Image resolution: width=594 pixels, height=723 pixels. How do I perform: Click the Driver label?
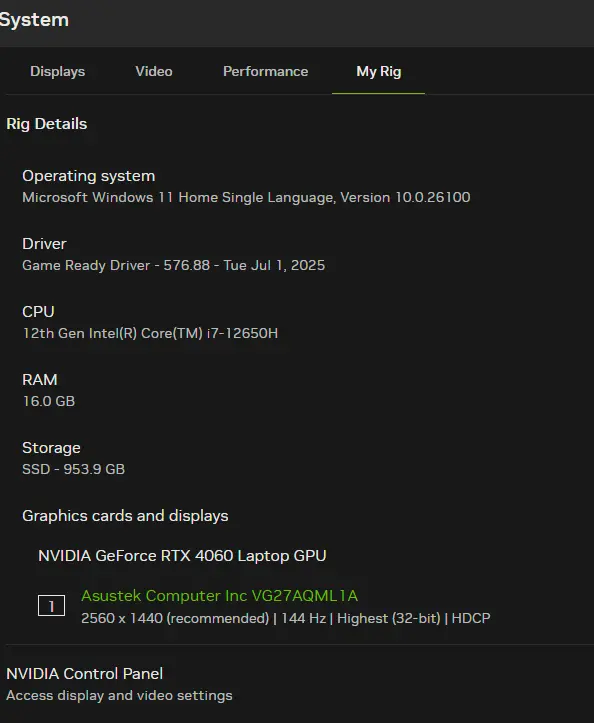(x=44, y=243)
